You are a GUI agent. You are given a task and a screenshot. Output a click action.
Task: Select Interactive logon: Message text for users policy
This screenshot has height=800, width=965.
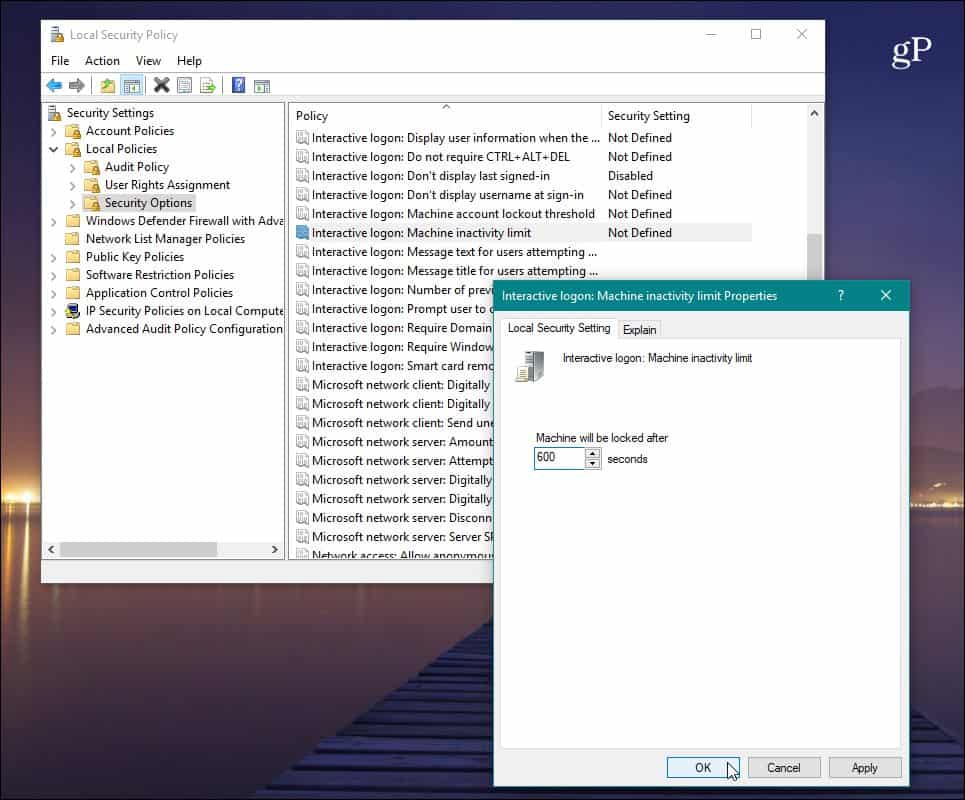(x=454, y=252)
